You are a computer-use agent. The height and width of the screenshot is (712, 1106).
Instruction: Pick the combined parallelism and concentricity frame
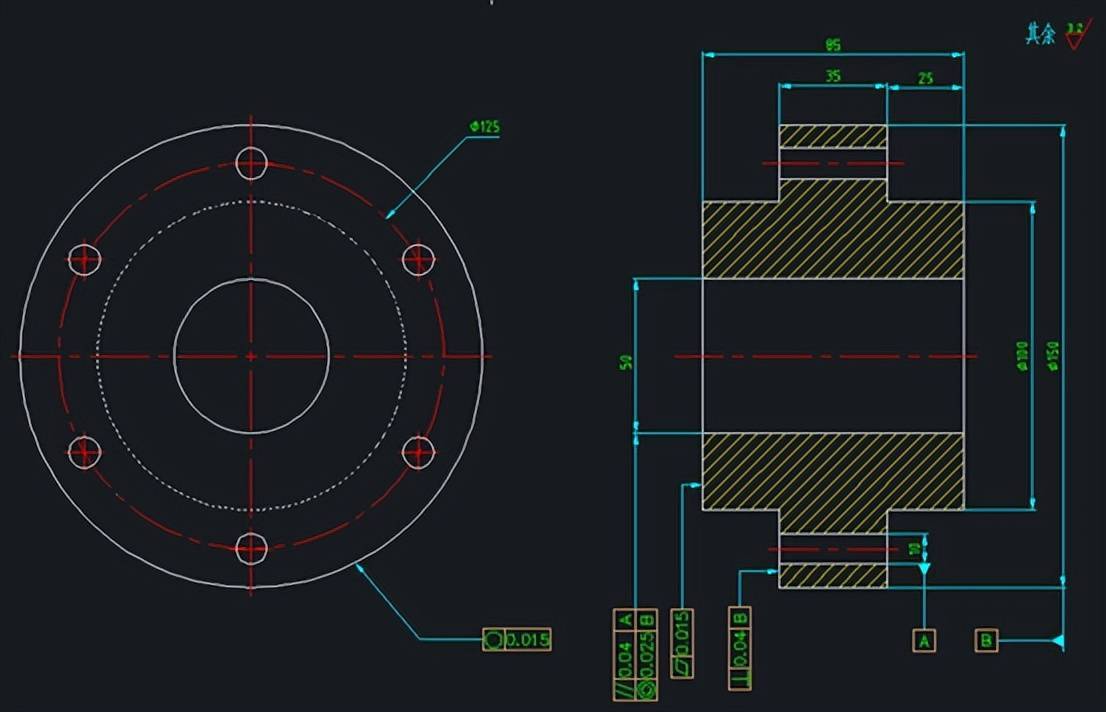click(635, 654)
